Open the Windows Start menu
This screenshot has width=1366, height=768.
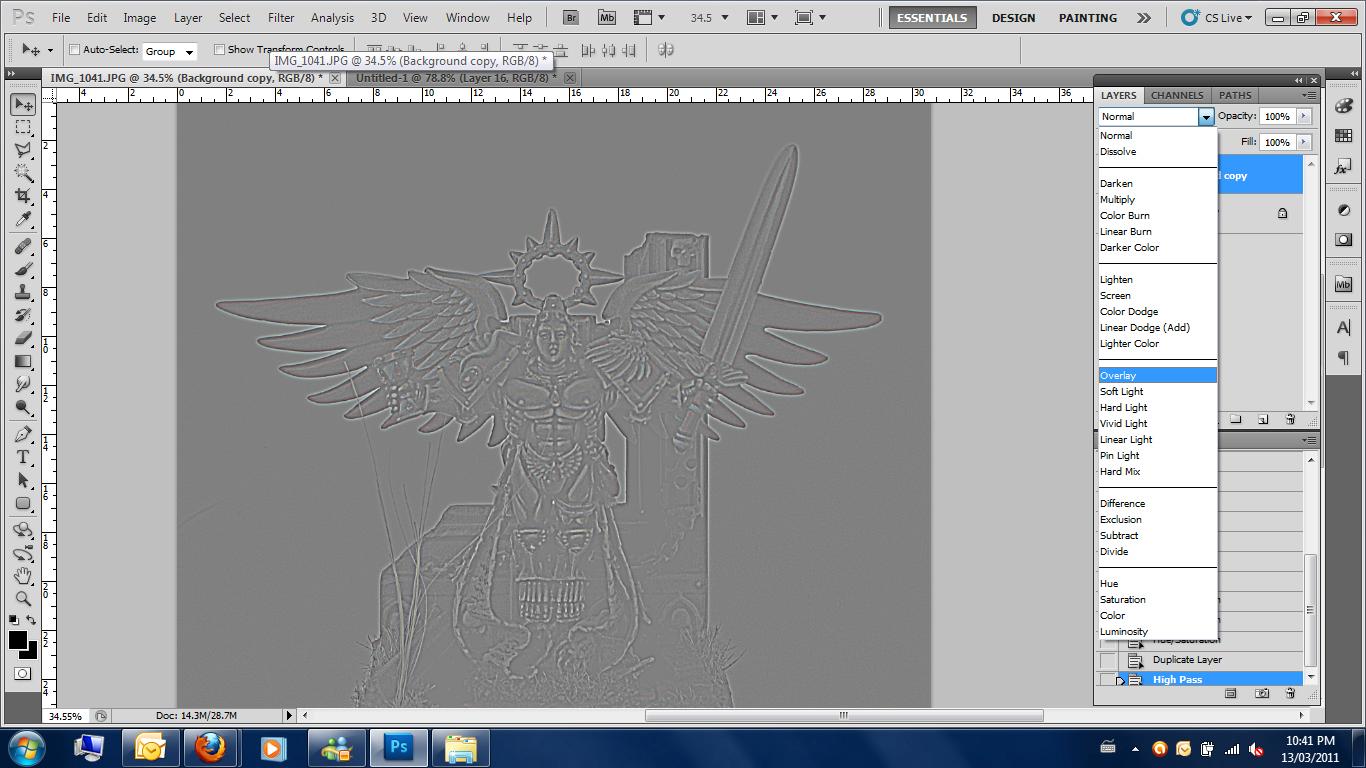point(27,748)
